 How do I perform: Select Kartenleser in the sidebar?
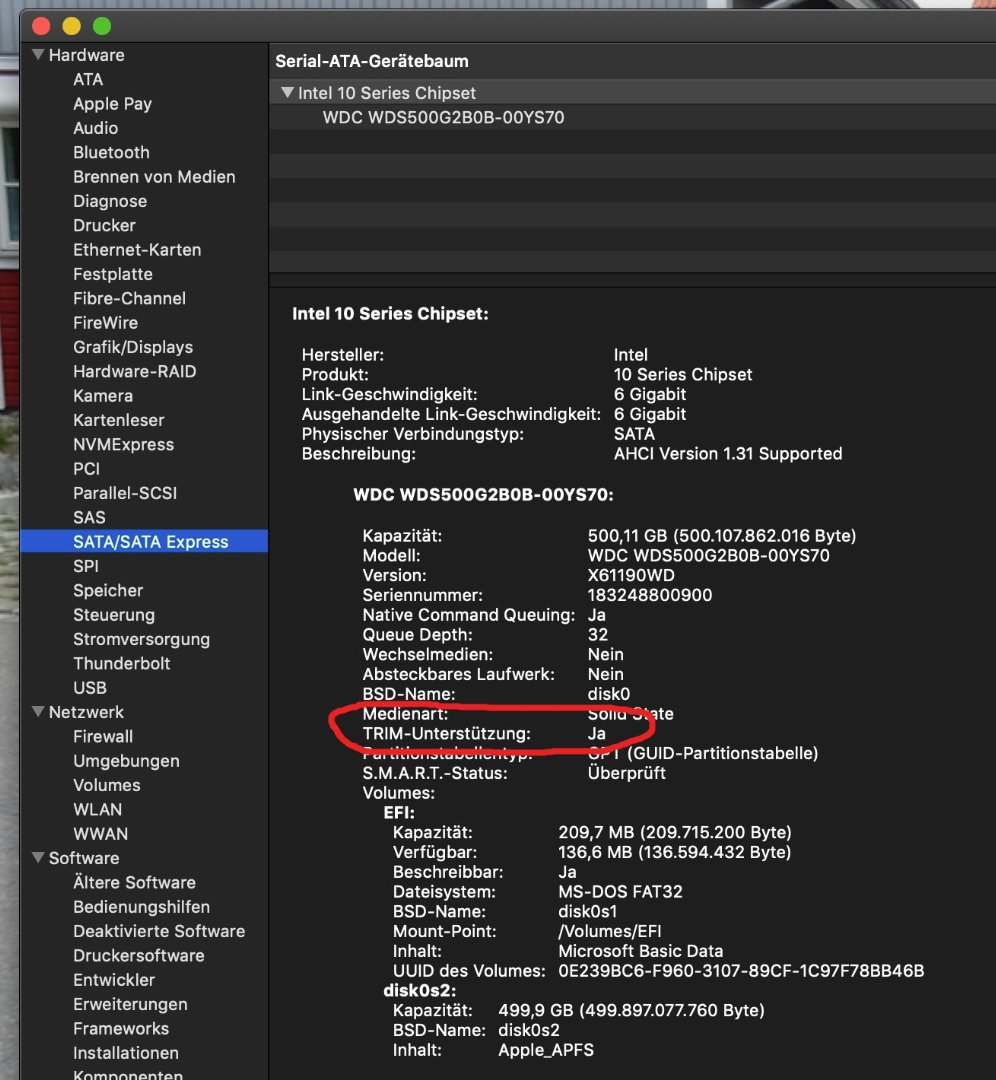119,420
